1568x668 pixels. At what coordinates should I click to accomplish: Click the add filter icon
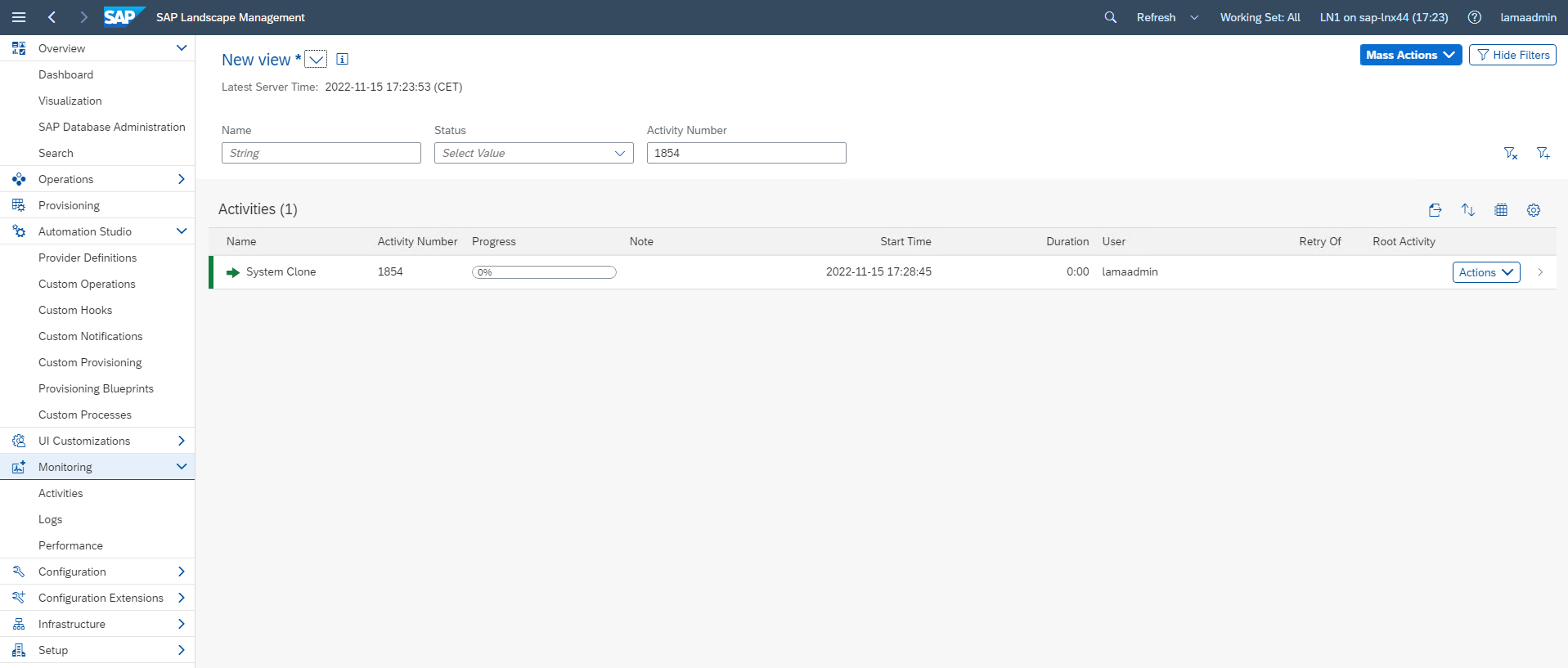click(x=1543, y=153)
